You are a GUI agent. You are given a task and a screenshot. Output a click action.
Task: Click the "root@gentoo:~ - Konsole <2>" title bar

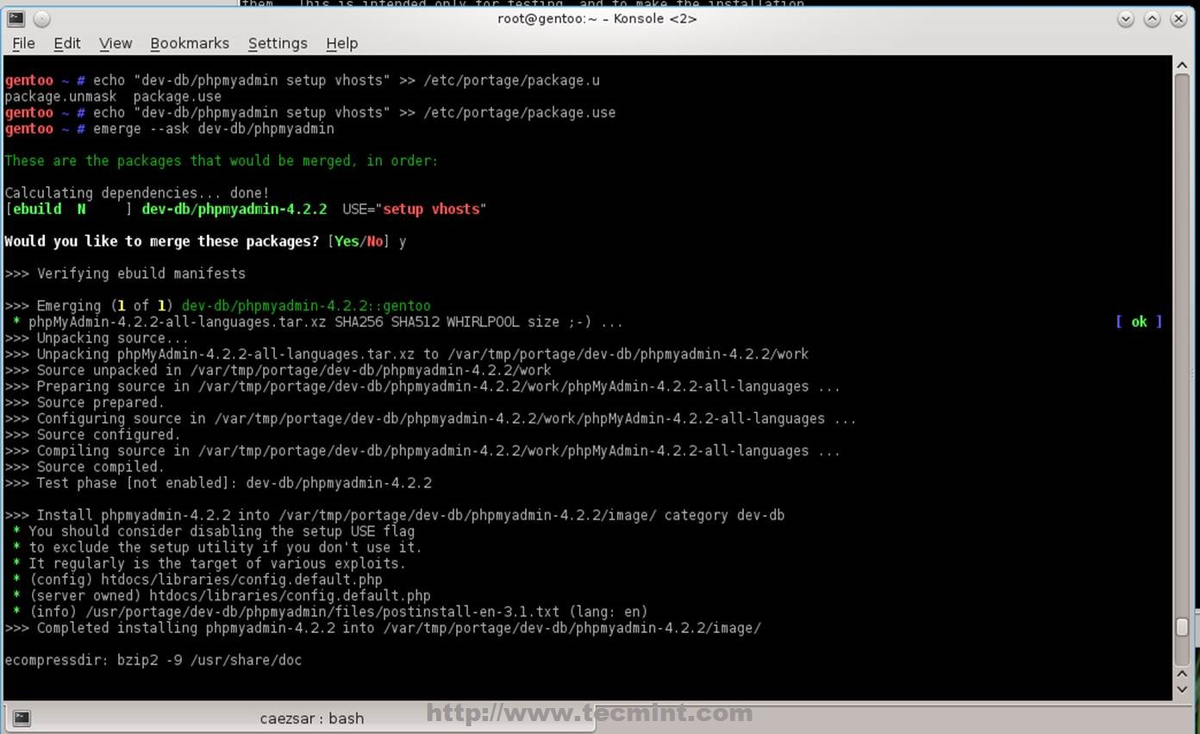[597, 18]
